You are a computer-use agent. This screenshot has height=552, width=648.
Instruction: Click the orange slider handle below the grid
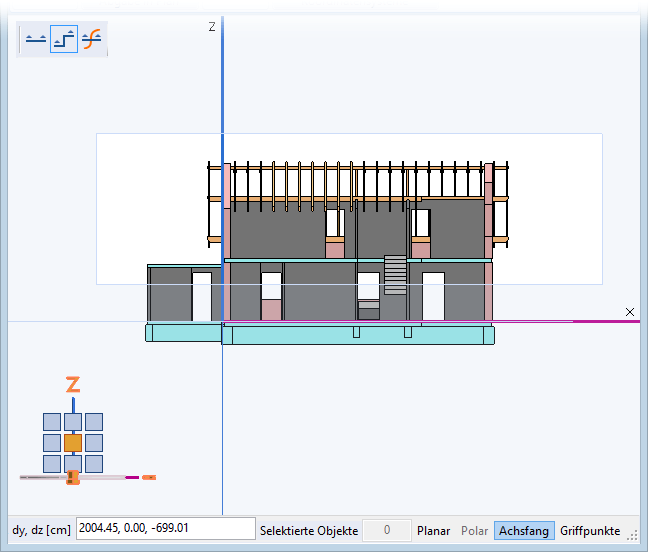click(73, 478)
